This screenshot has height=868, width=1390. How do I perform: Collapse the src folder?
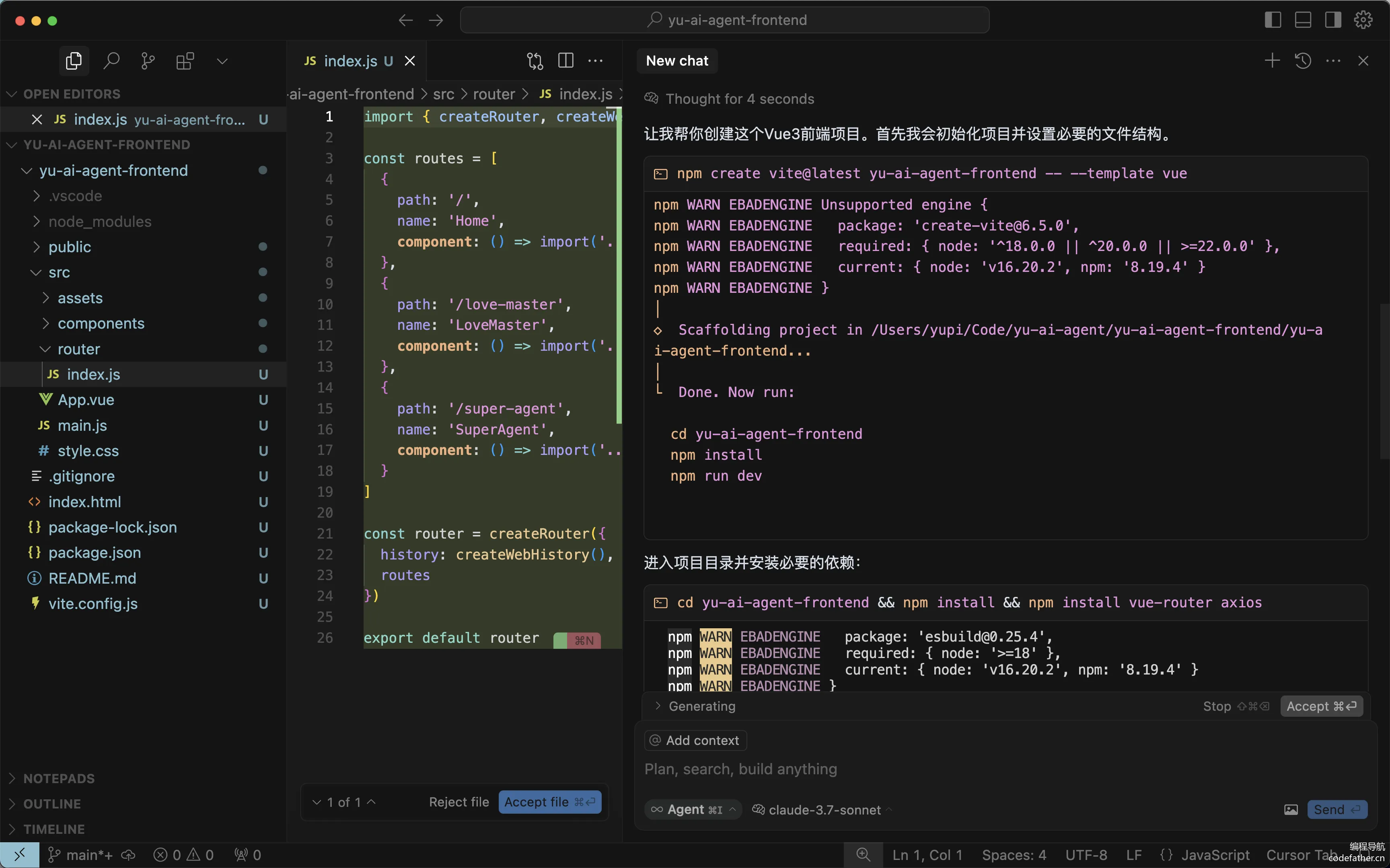click(144, 272)
